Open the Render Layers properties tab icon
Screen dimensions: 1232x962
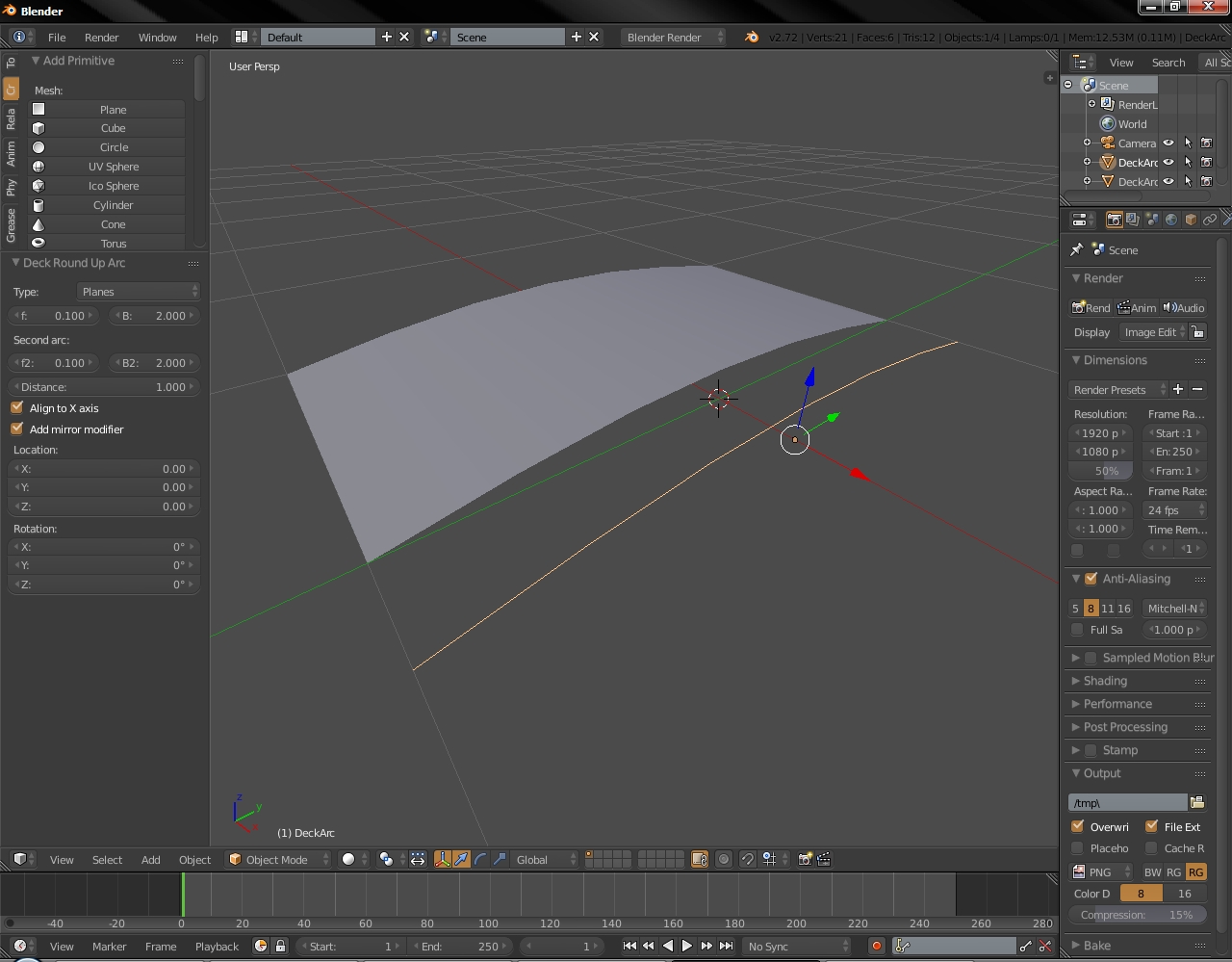point(1133,220)
